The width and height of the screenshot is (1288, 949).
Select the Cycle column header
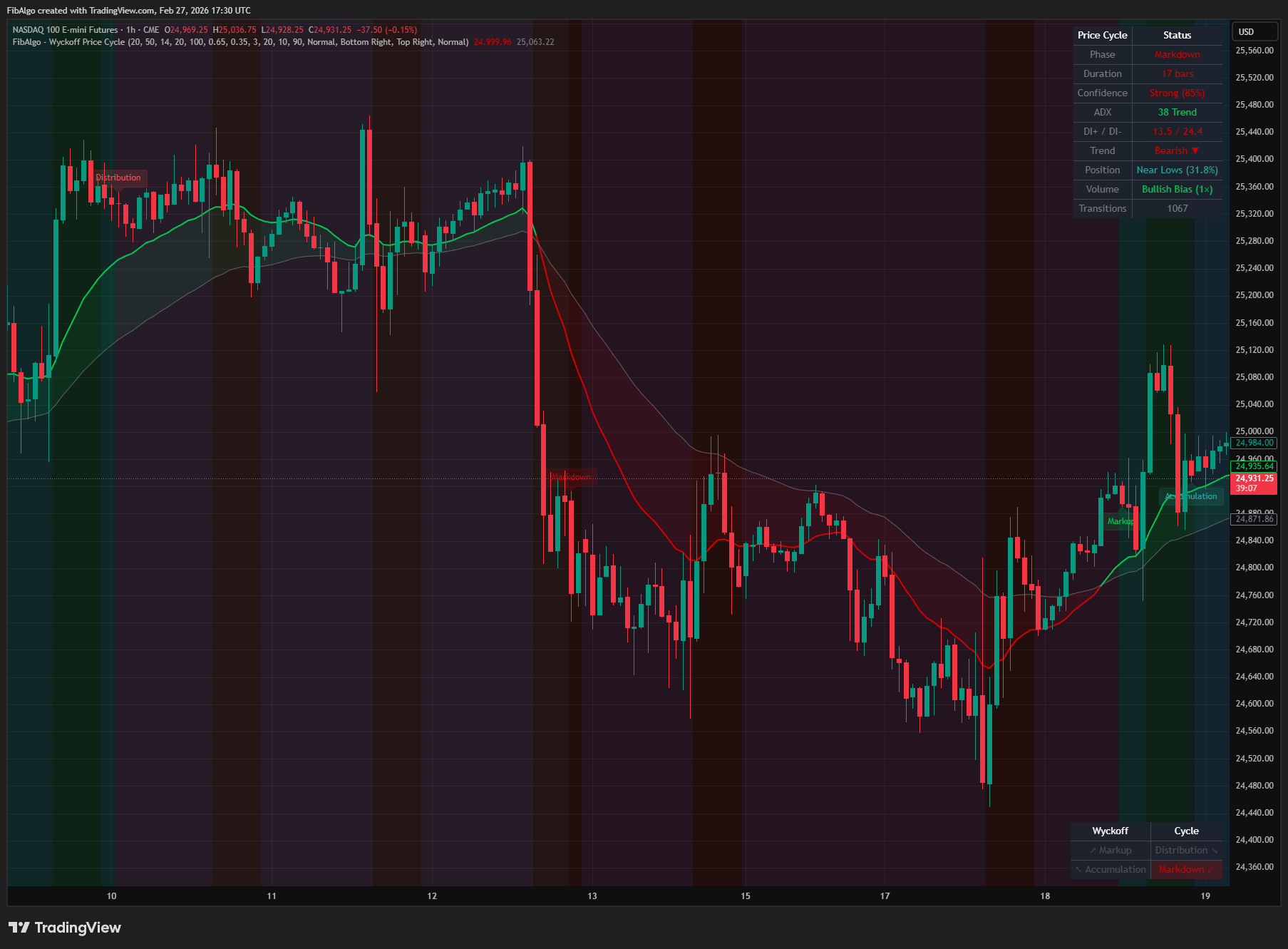1185,831
